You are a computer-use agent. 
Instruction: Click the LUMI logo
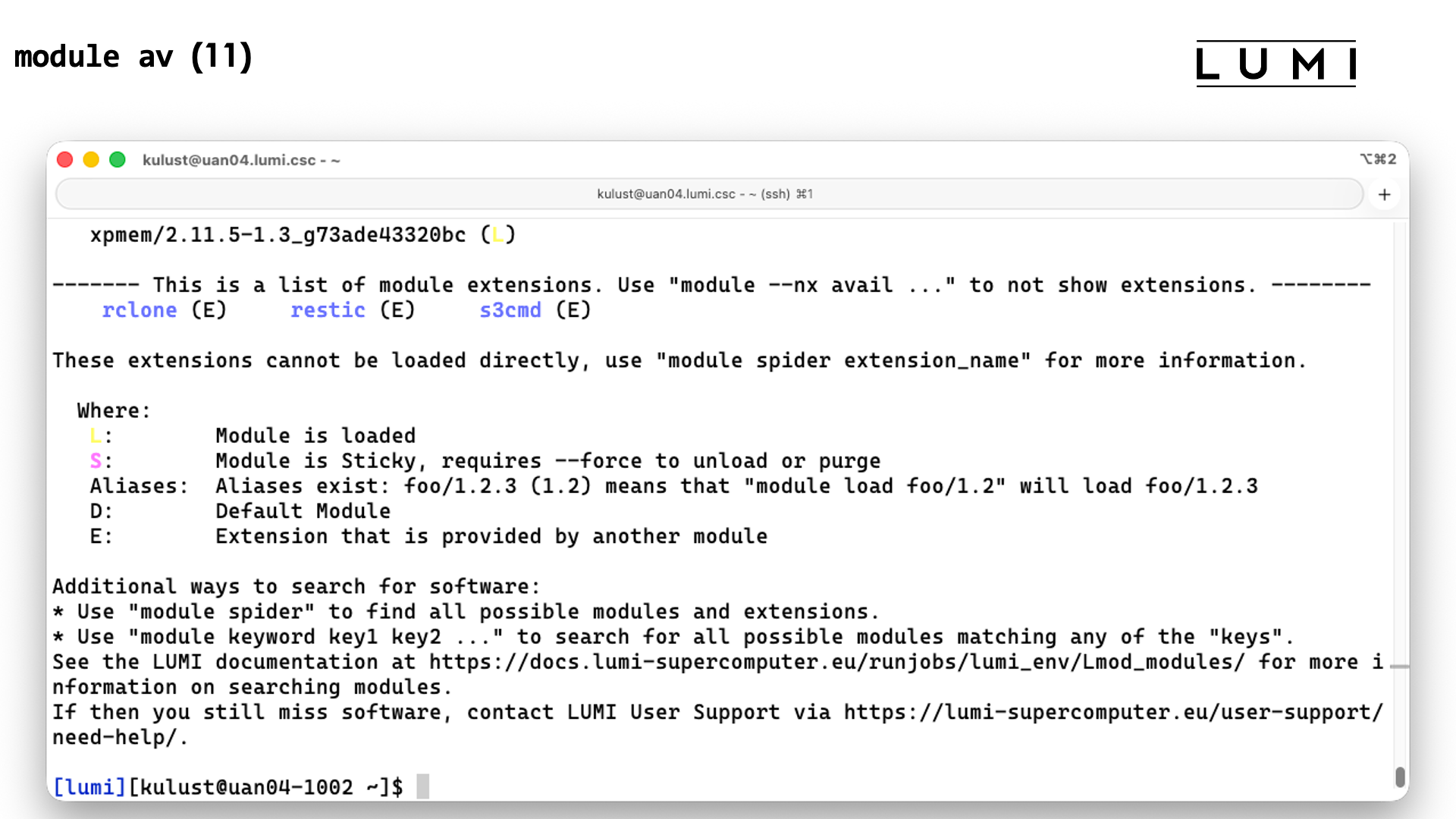coord(1276,64)
